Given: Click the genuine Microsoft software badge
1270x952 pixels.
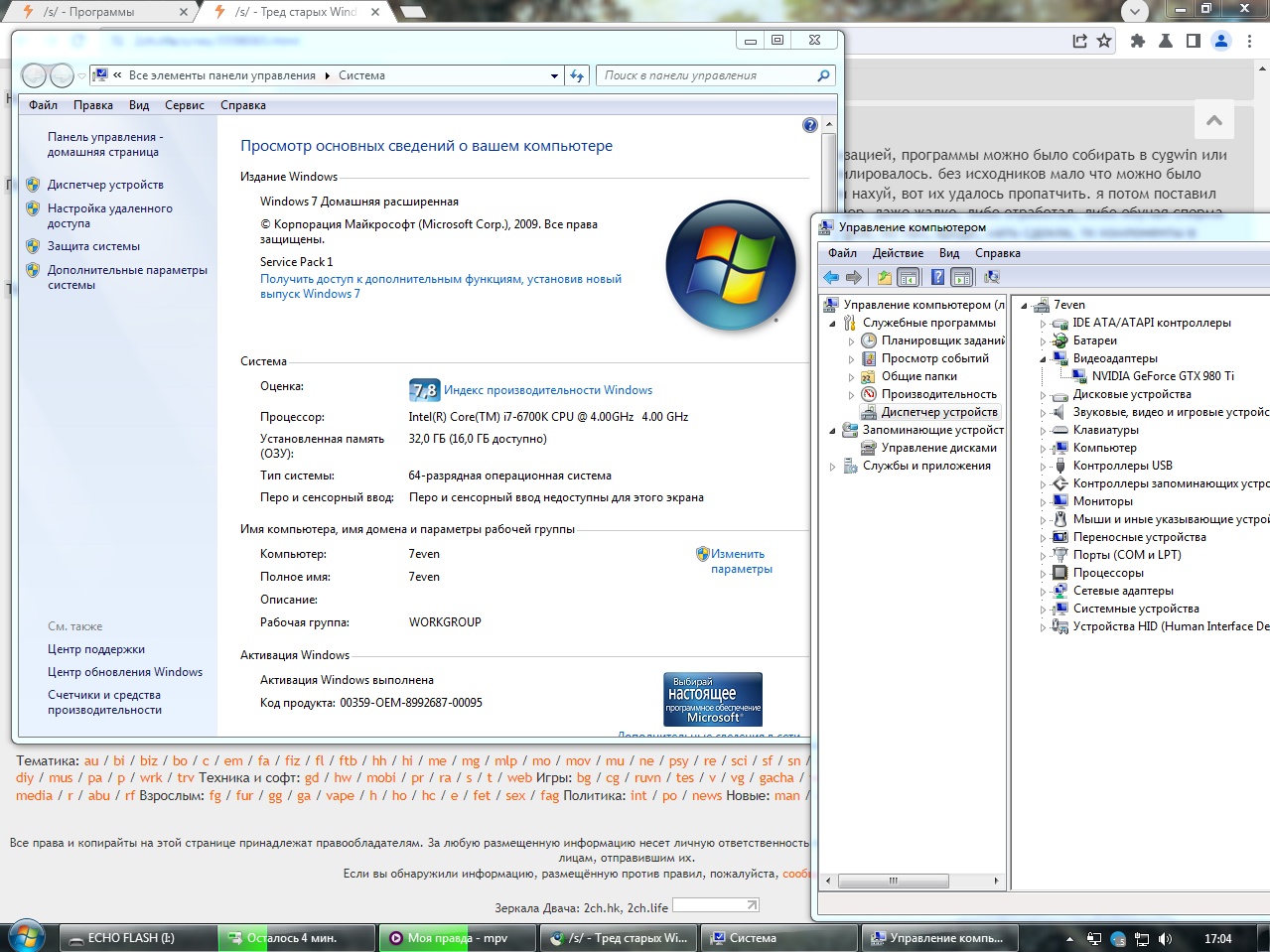Looking at the screenshot, I should (713, 699).
